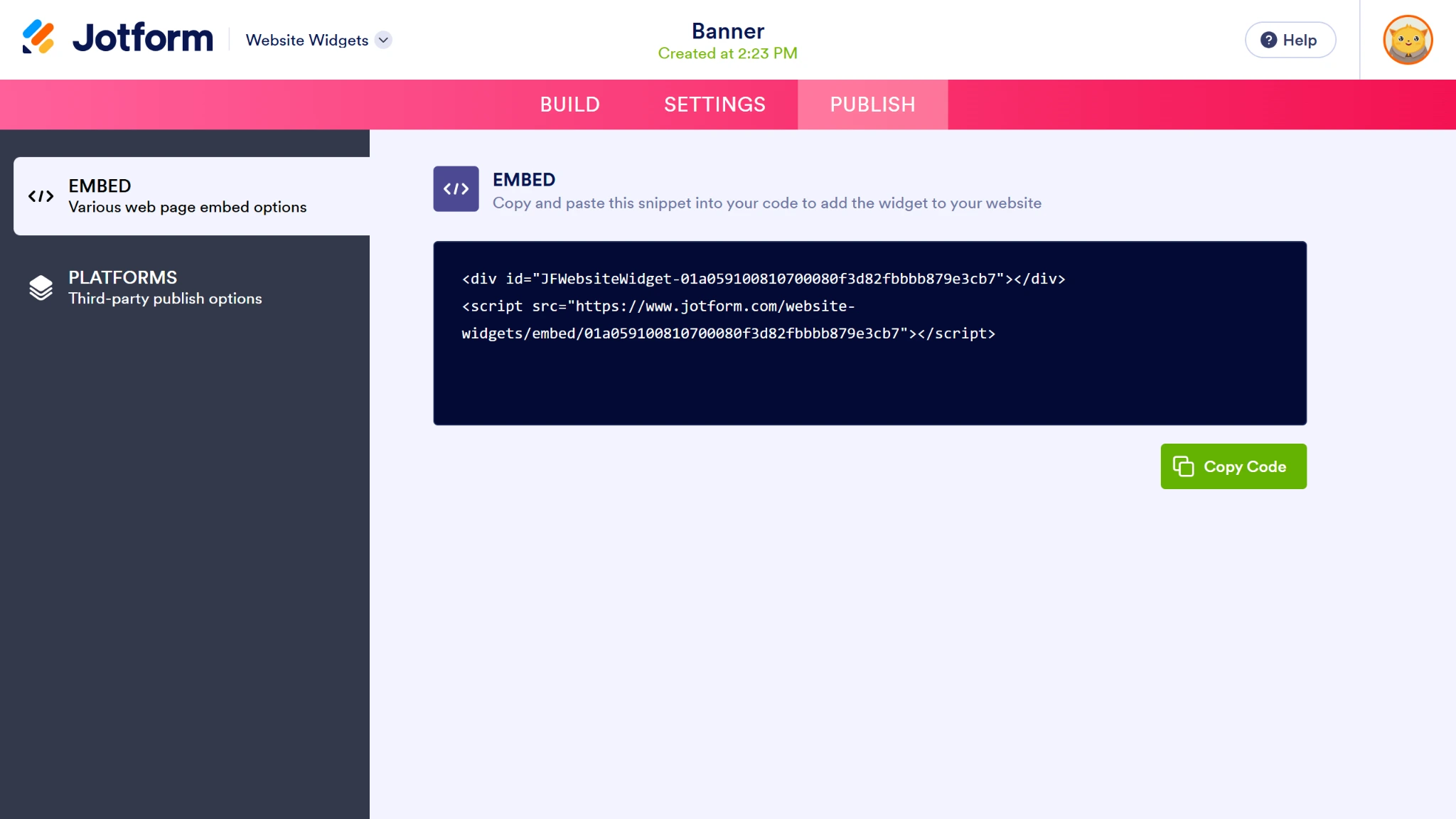Open the user avatar profile menu
Screen dimensions: 1456x819
coord(1408,40)
